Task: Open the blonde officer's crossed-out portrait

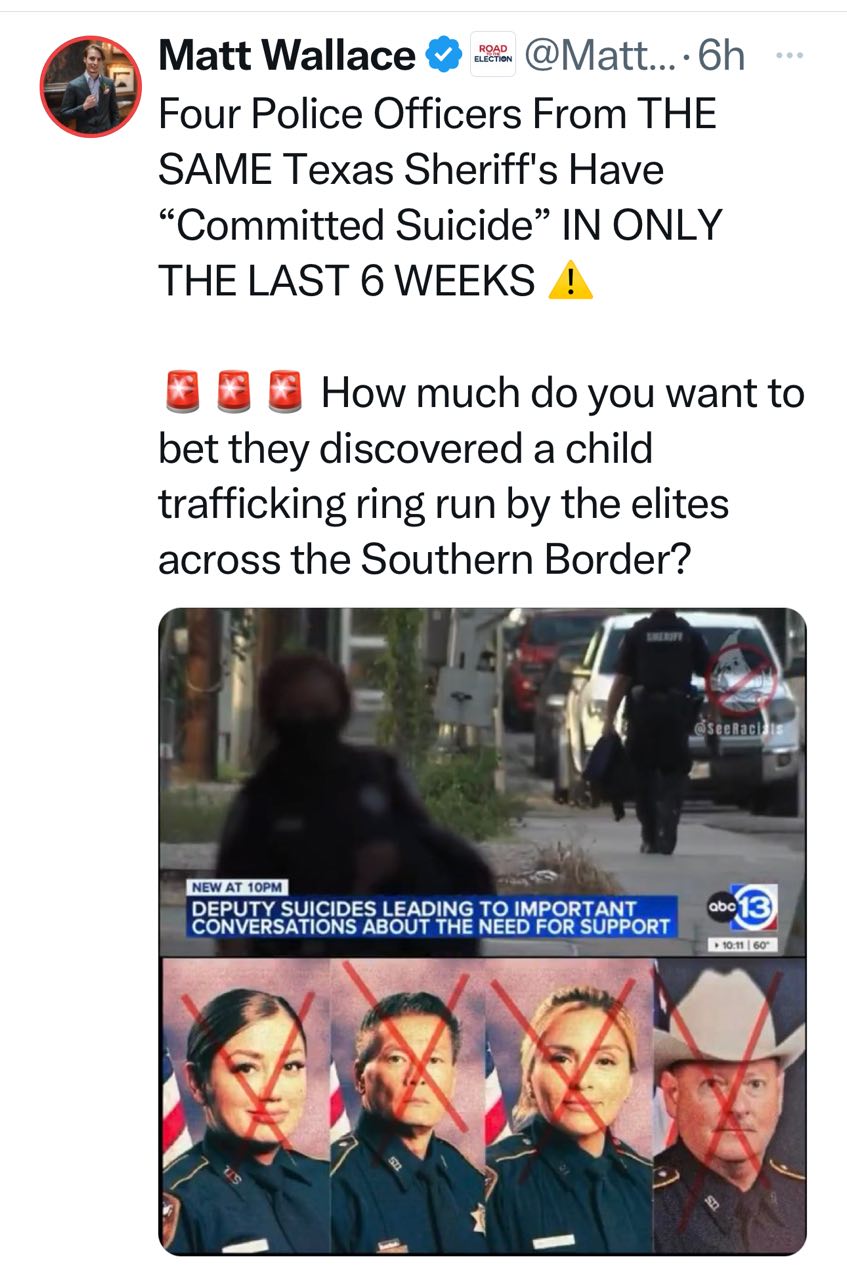Action: [x=569, y=1105]
